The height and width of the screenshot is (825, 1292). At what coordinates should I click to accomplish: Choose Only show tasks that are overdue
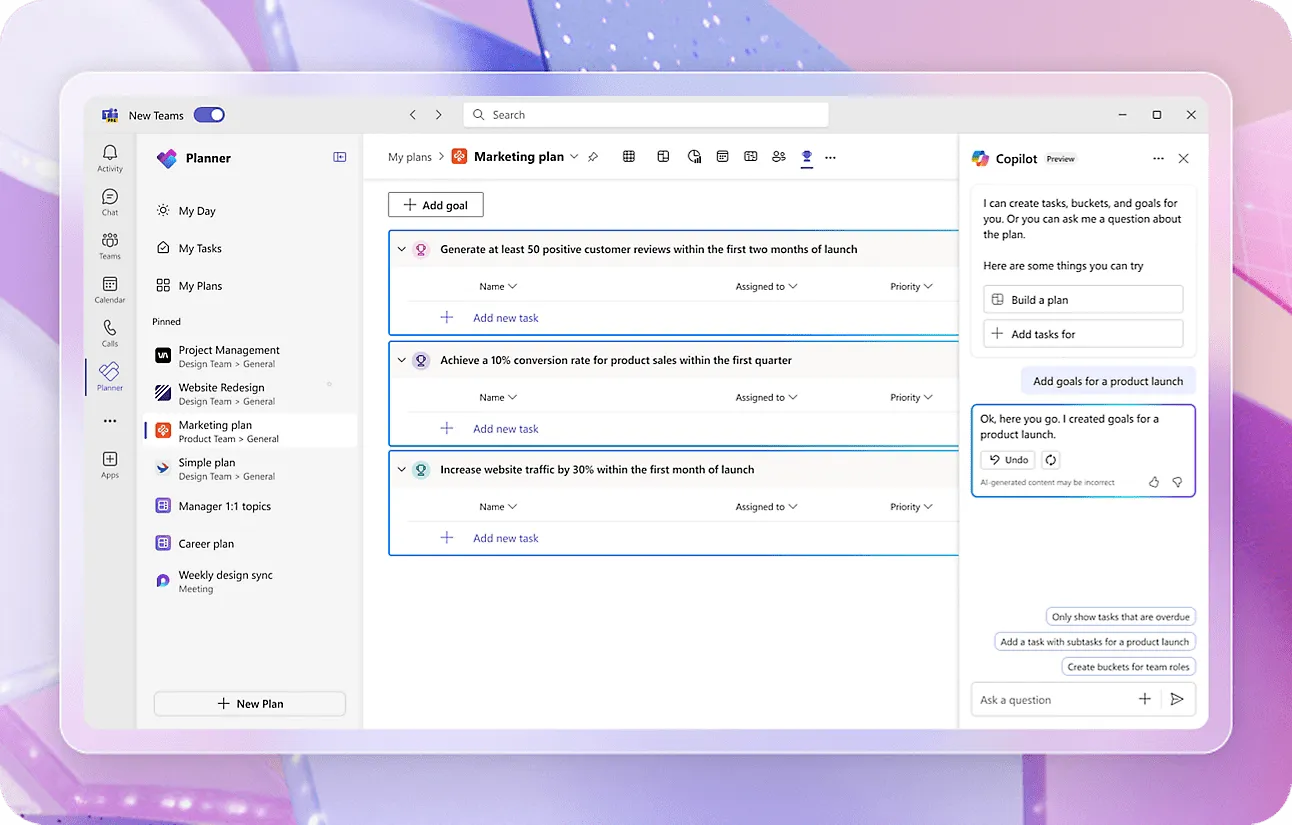(1121, 617)
